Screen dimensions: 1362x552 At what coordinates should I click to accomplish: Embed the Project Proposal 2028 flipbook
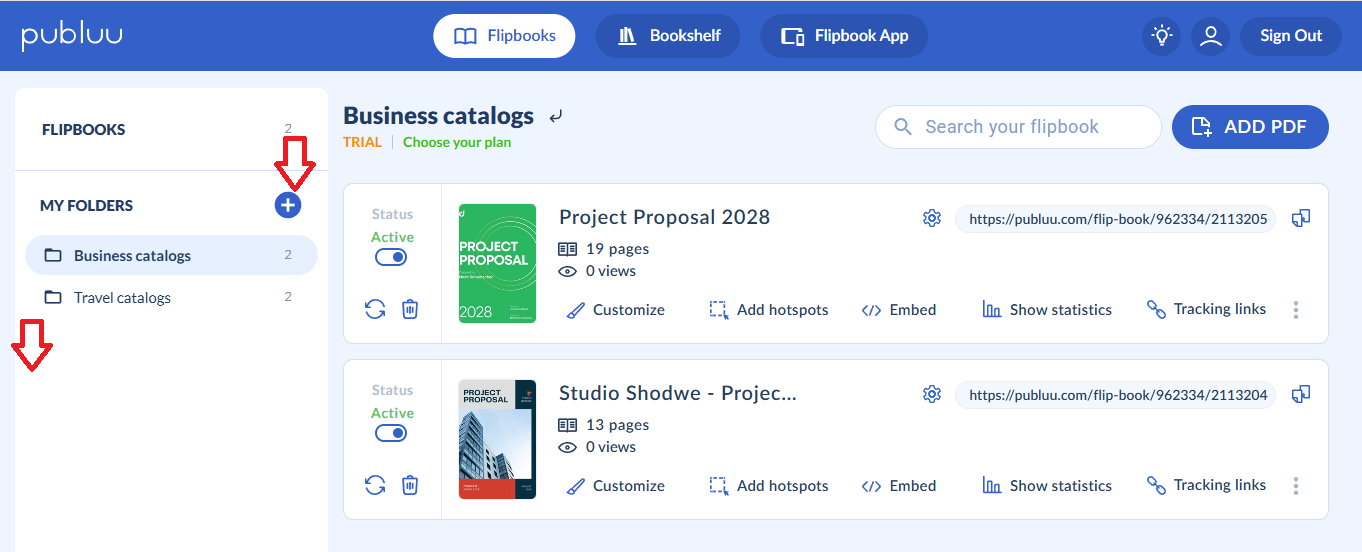[899, 310]
